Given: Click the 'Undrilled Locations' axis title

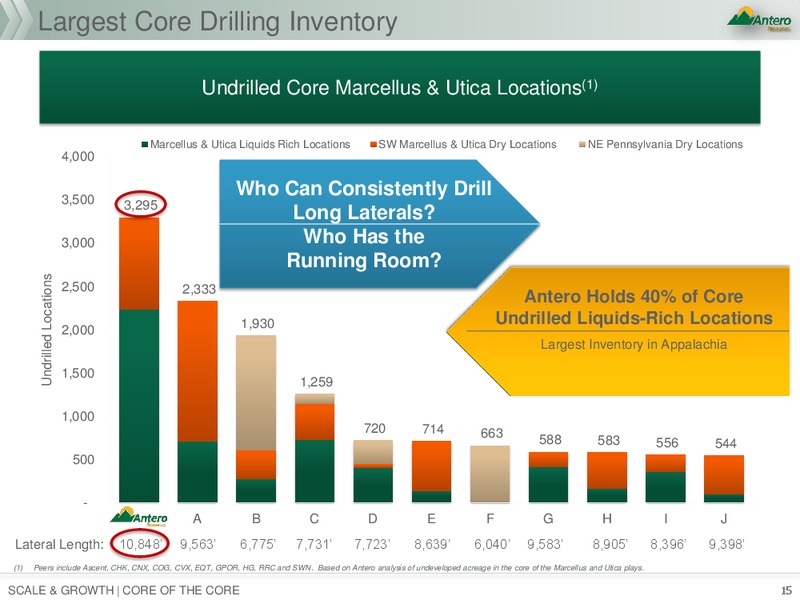Looking at the screenshot, I should click(x=46, y=330).
